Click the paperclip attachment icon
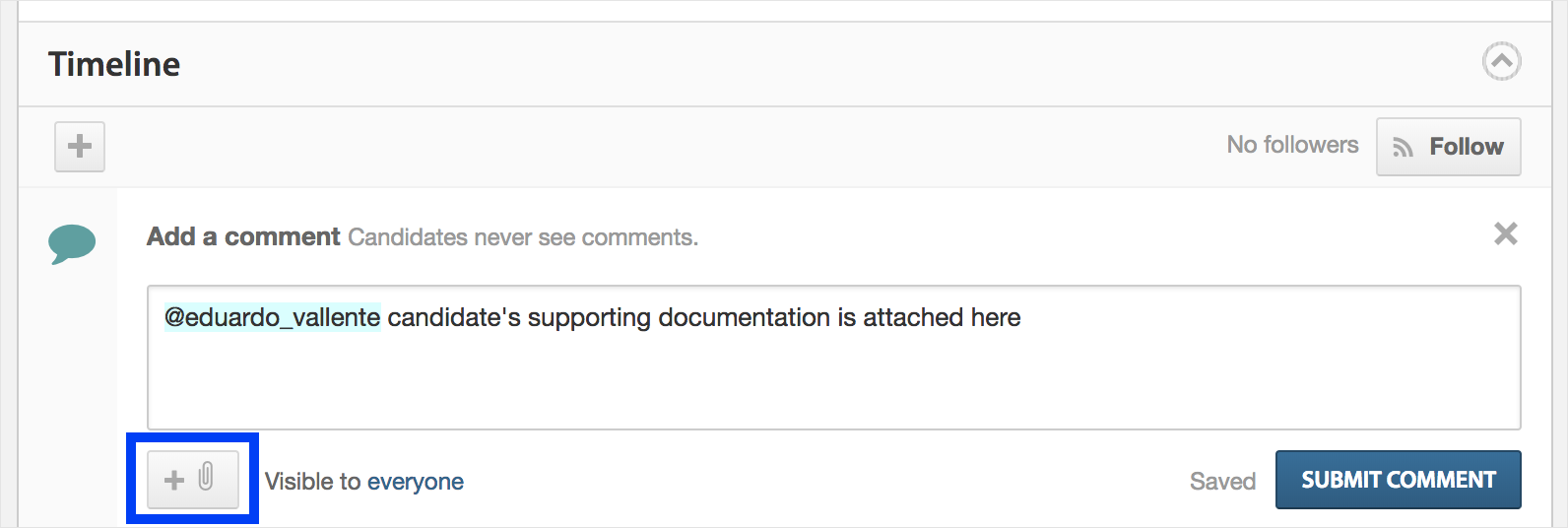1568x528 pixels. tap(206, 478)
